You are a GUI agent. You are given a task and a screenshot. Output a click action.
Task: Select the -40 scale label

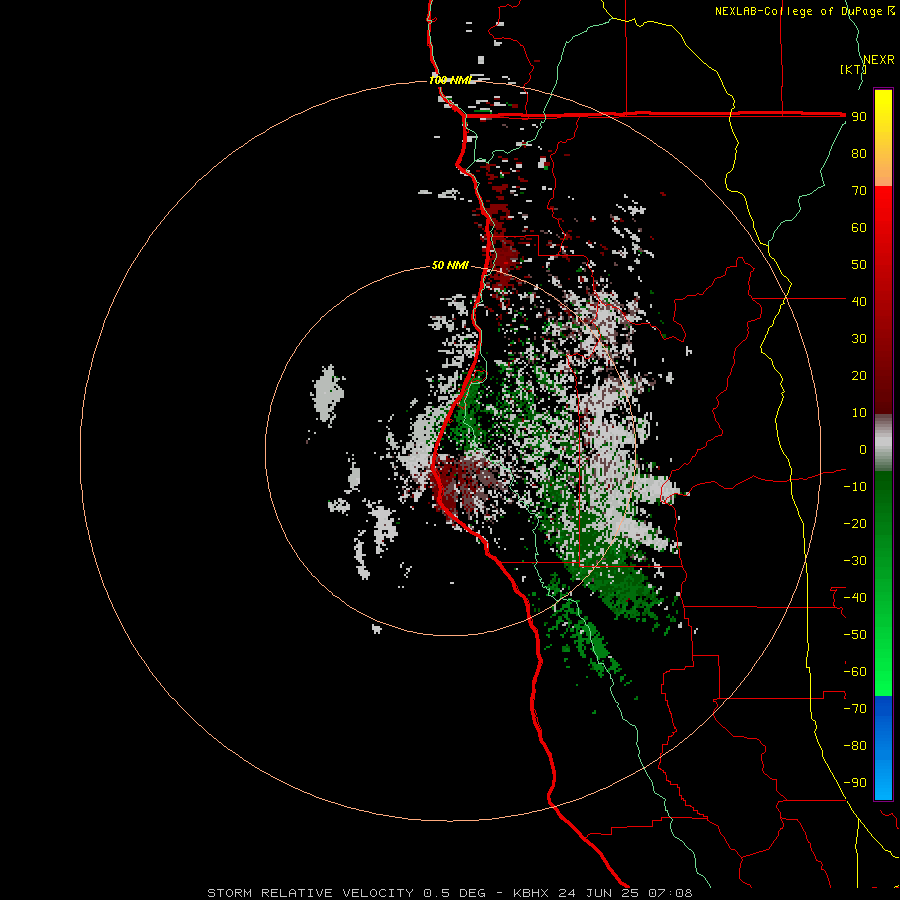[x=855, y=598]
